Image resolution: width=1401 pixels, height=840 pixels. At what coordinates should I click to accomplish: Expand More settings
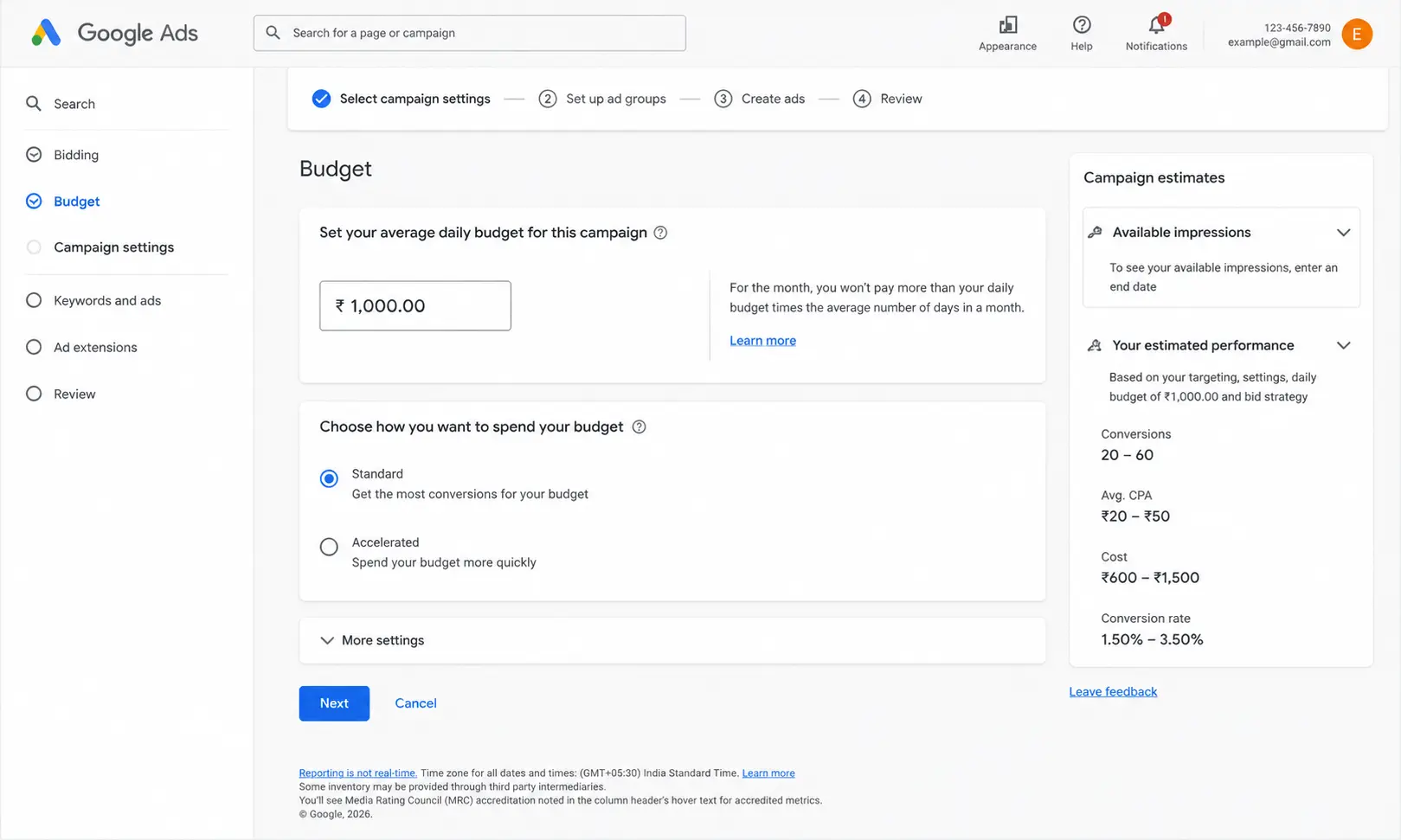point(373,641)
